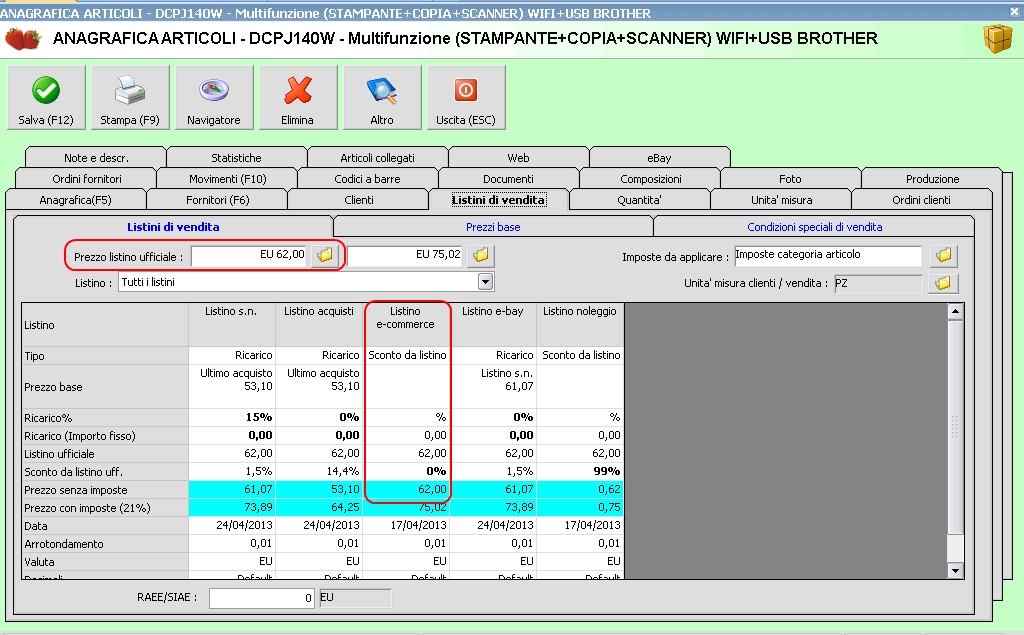Select the Listini di vendita sub-tab
Viewport: 1024px width, 635px height.
click(173, 227)
